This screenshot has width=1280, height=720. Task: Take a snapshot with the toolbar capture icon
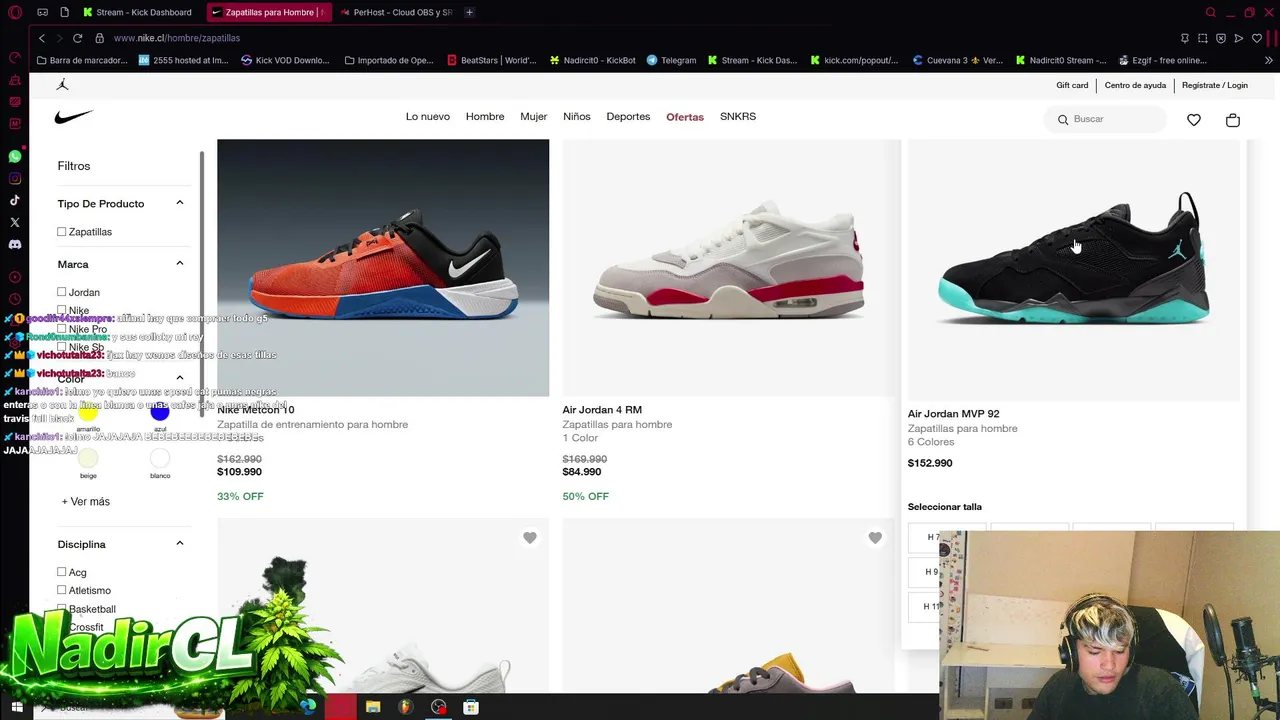(1203, 38)
